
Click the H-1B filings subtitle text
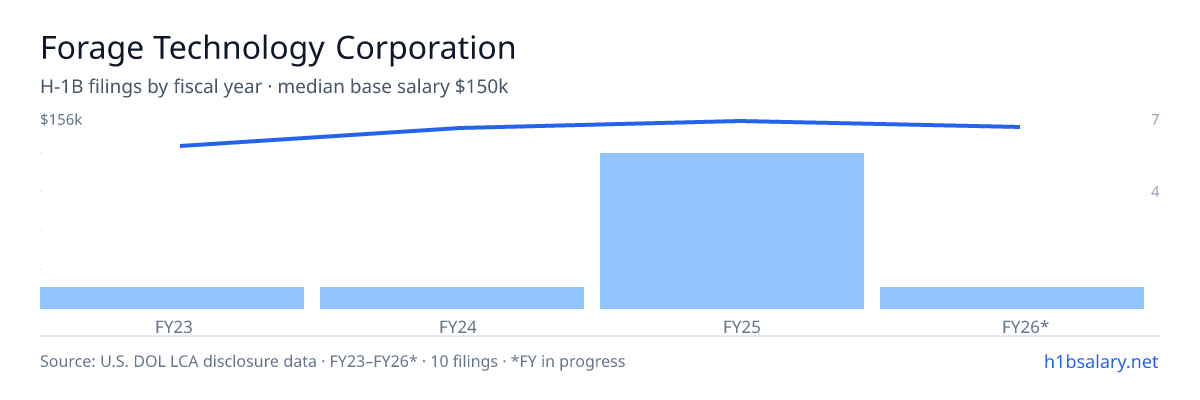pos(274,87)
